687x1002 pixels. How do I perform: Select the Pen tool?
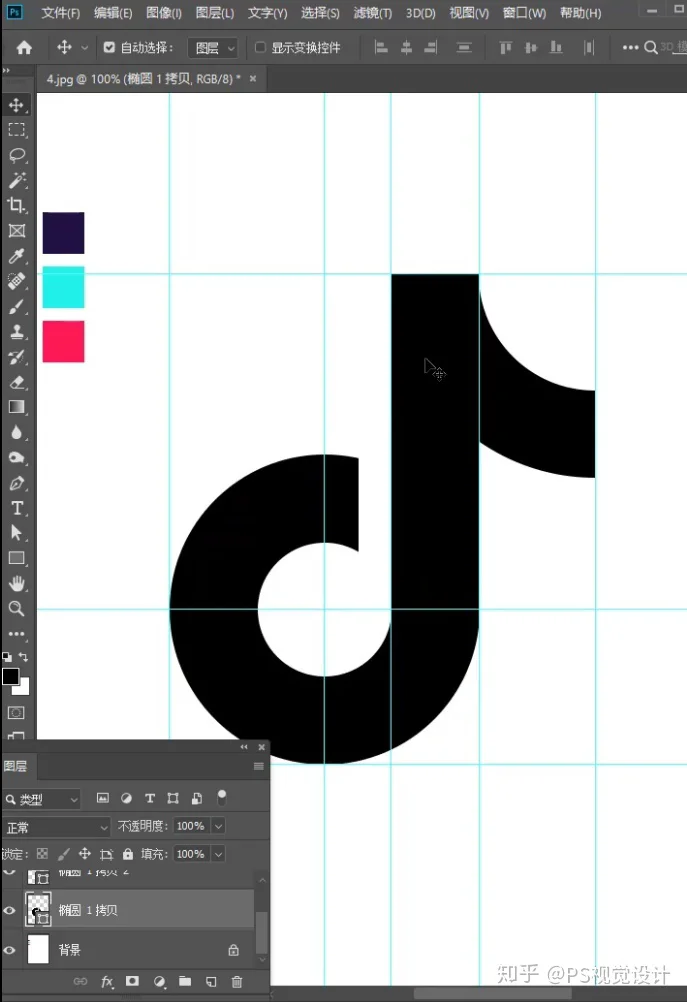click(17, 483)
